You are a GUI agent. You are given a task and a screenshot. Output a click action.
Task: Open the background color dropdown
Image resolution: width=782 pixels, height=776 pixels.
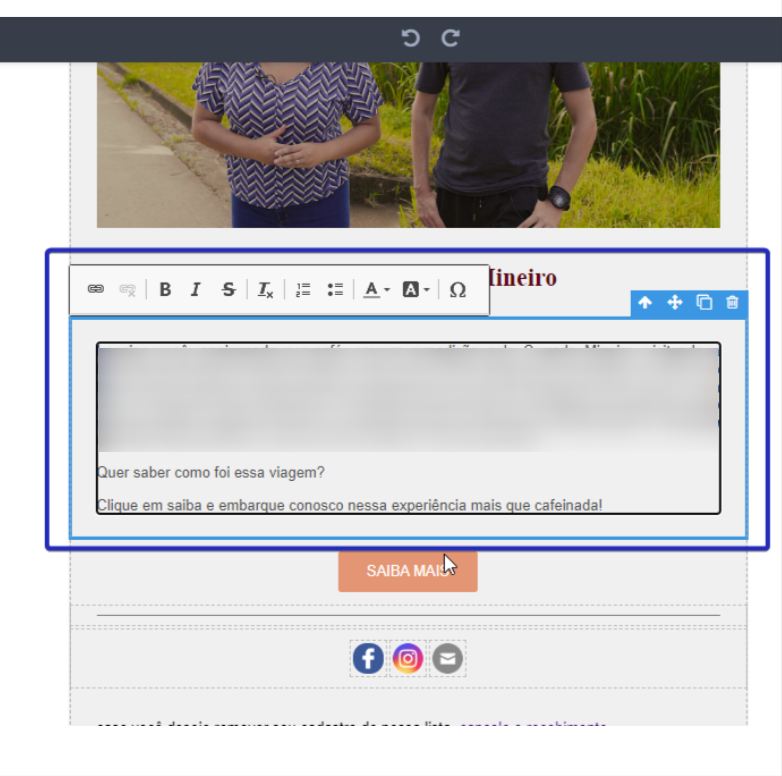[x=416, y=289]
